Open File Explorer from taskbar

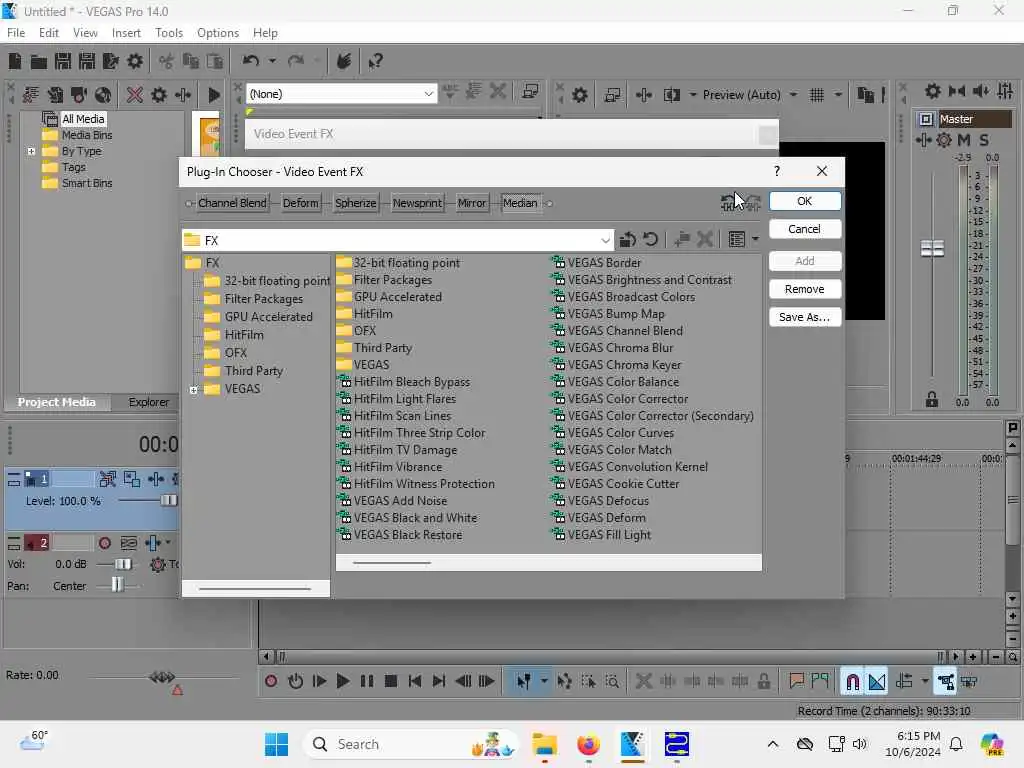(544, 744)
